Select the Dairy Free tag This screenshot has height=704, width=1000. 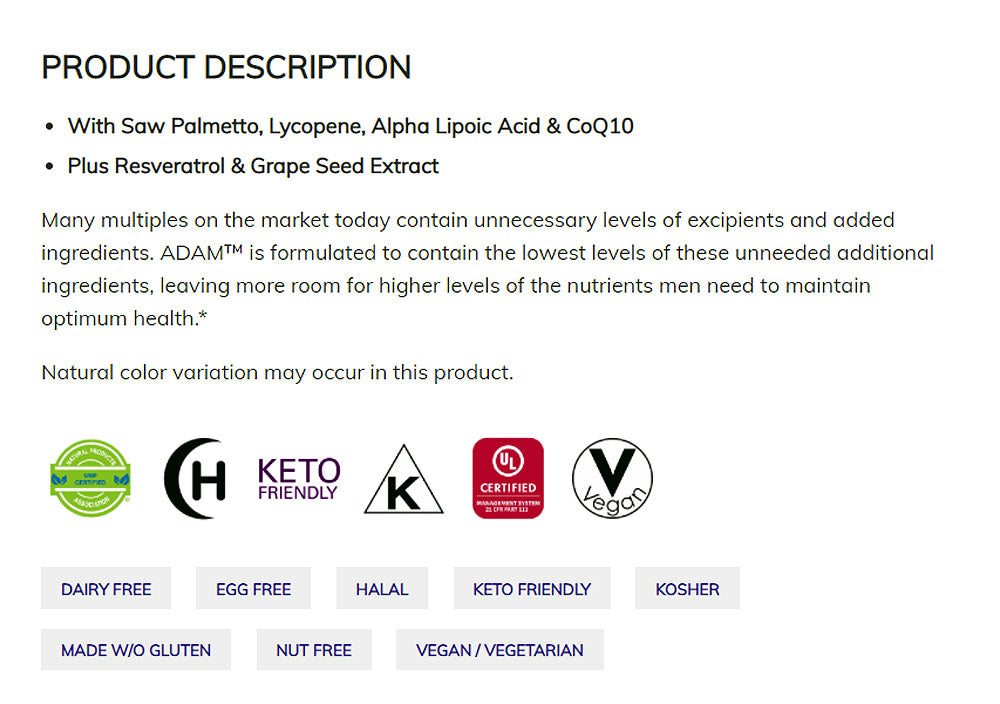106,589
